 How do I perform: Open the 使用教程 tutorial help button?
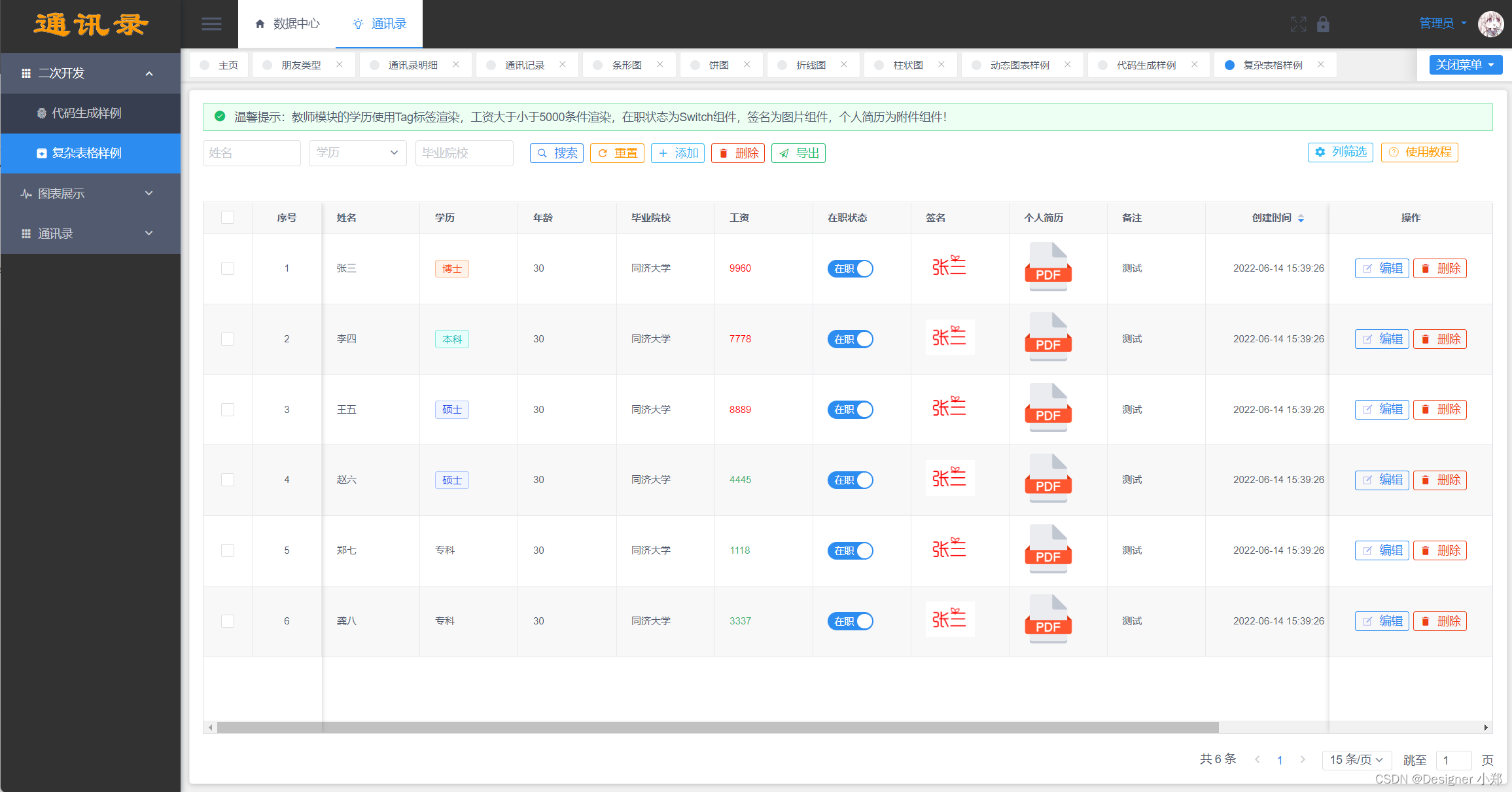click(x=1419, y=152)
